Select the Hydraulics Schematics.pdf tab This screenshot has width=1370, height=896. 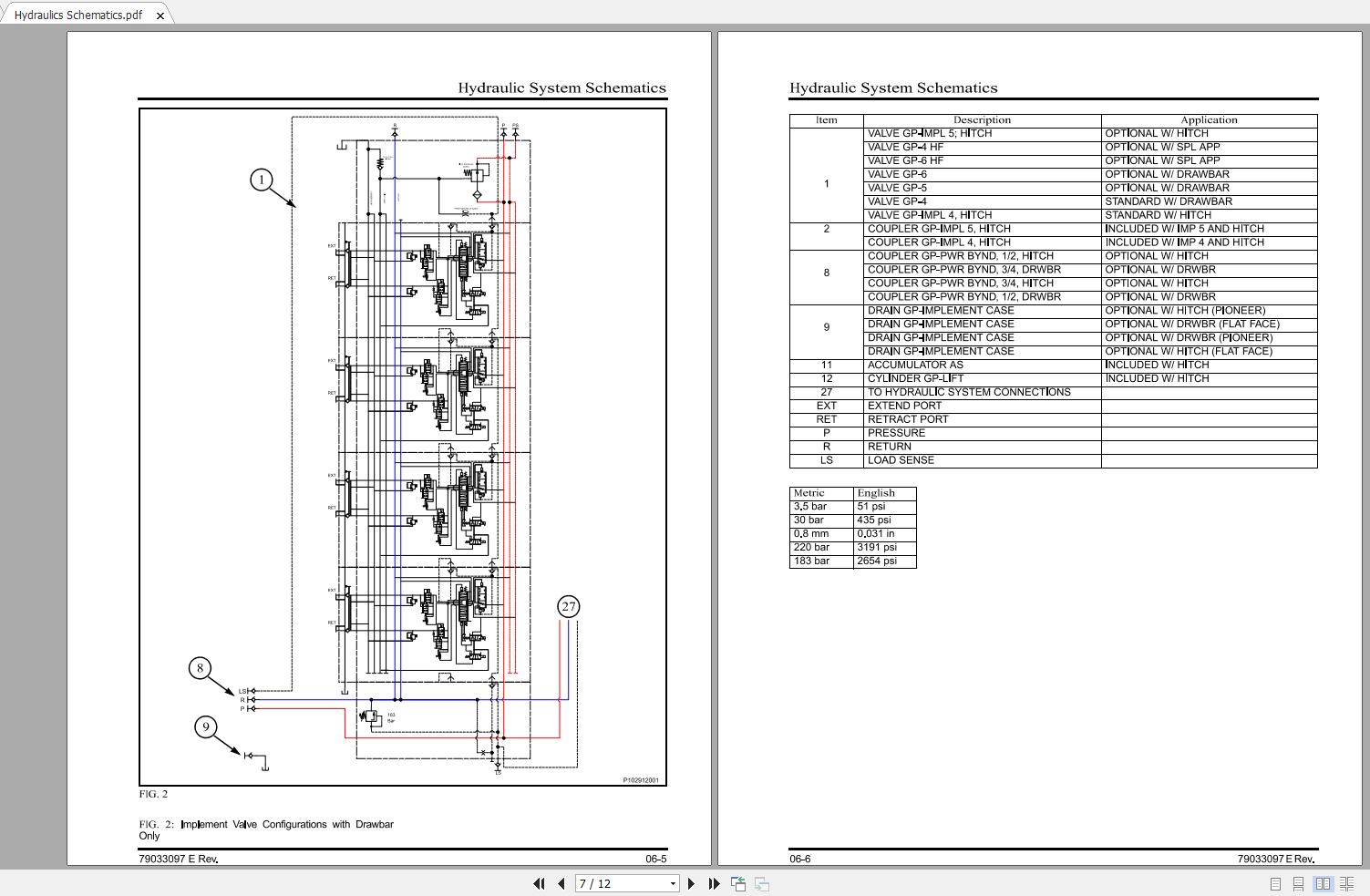click(x=78, y=15)
